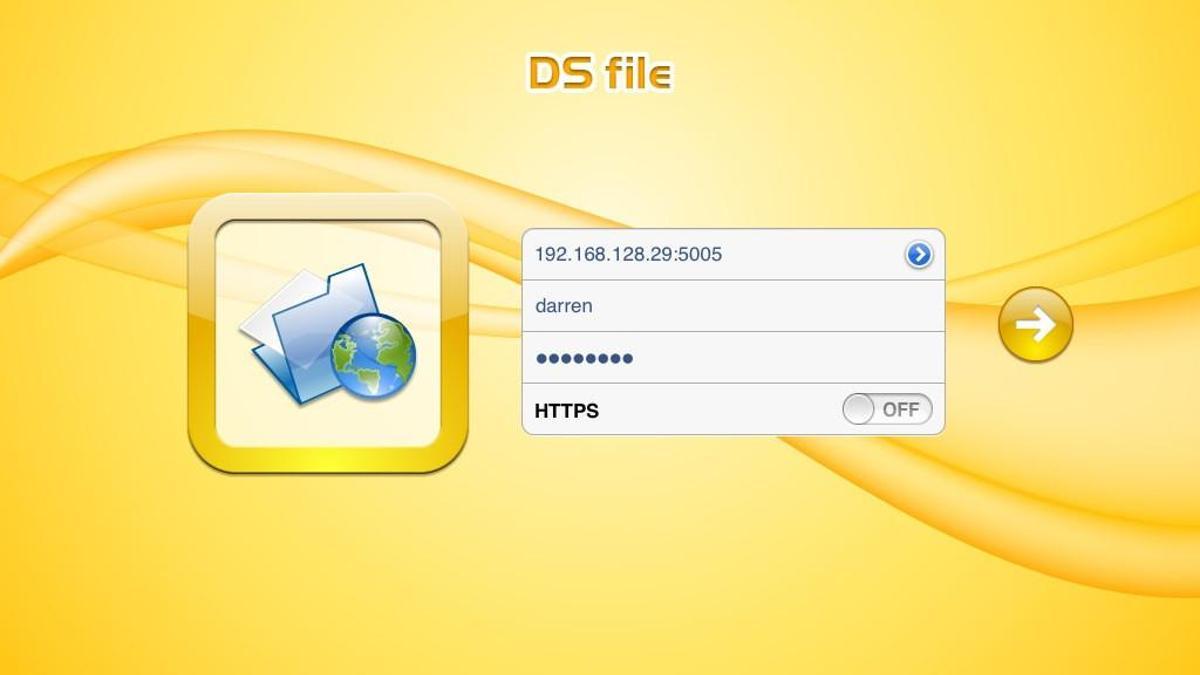Select the 192.168.128.29:5005 address field

(x=733, y=255)
